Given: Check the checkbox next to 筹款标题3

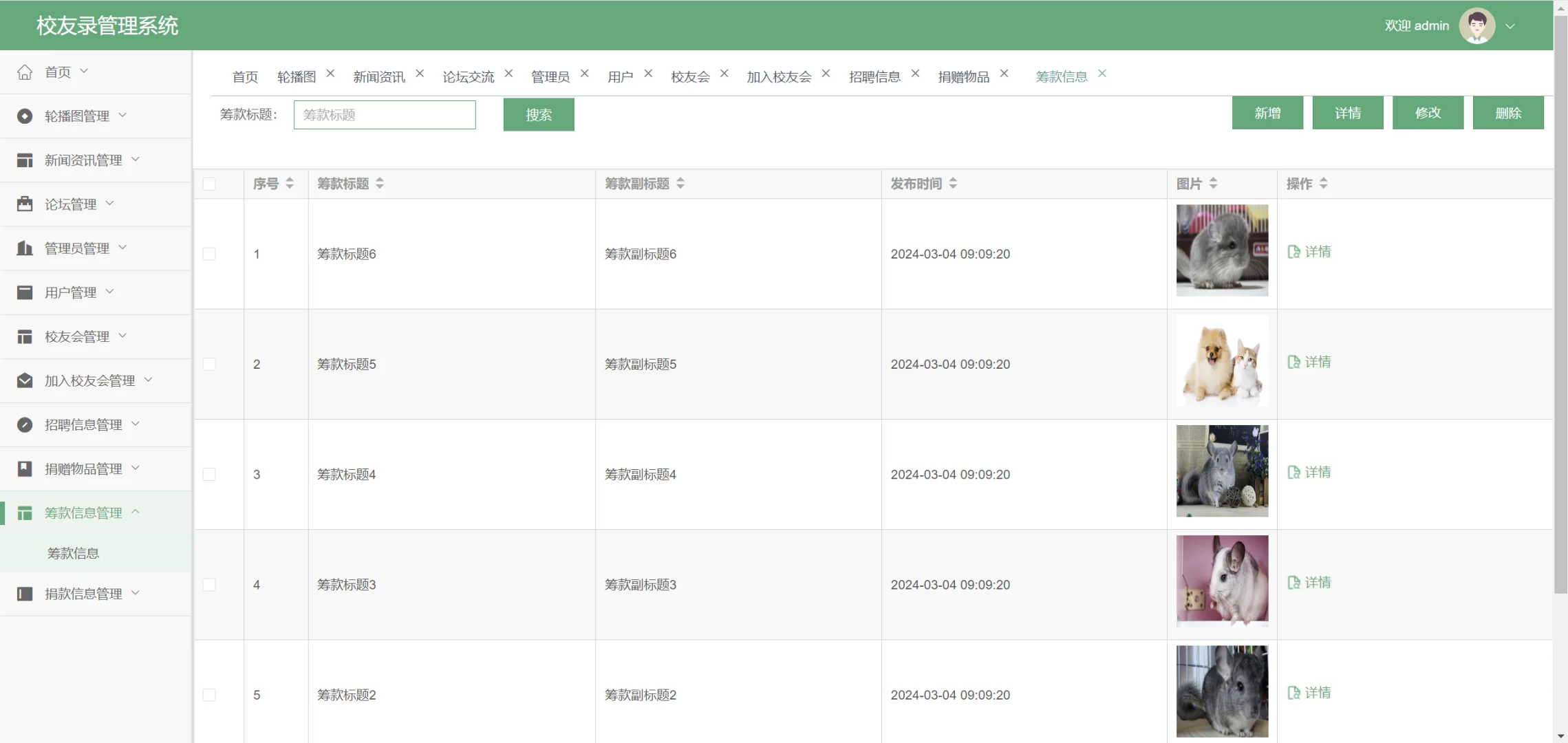Looking at the screenshot, I should click(210, 584).
